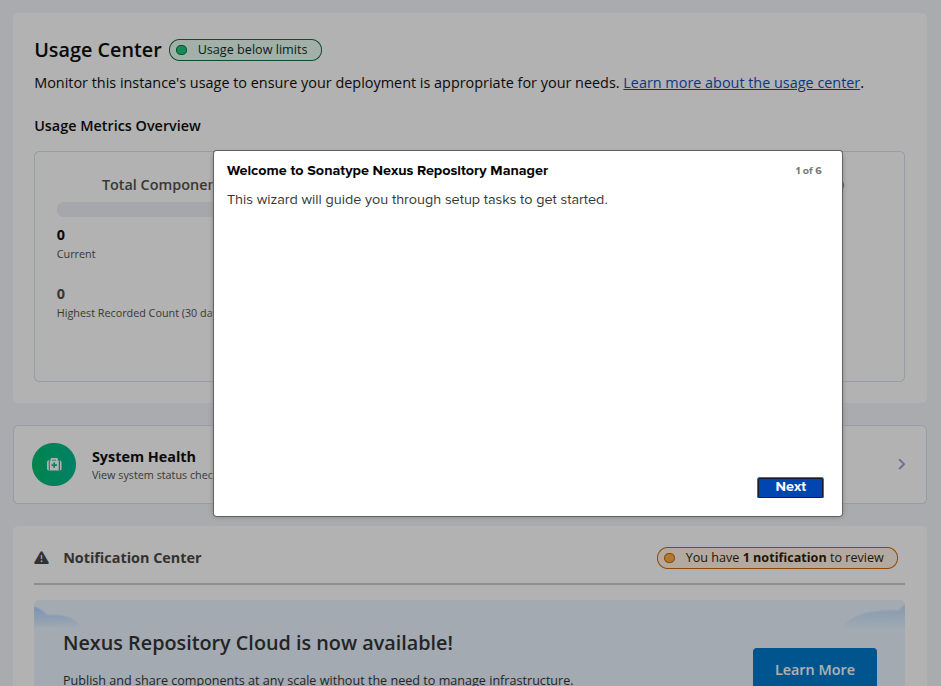Viewport: 941px width, 686px height.
Task: Click the Usage Metrics Overview heading
Action: point(118,126)
